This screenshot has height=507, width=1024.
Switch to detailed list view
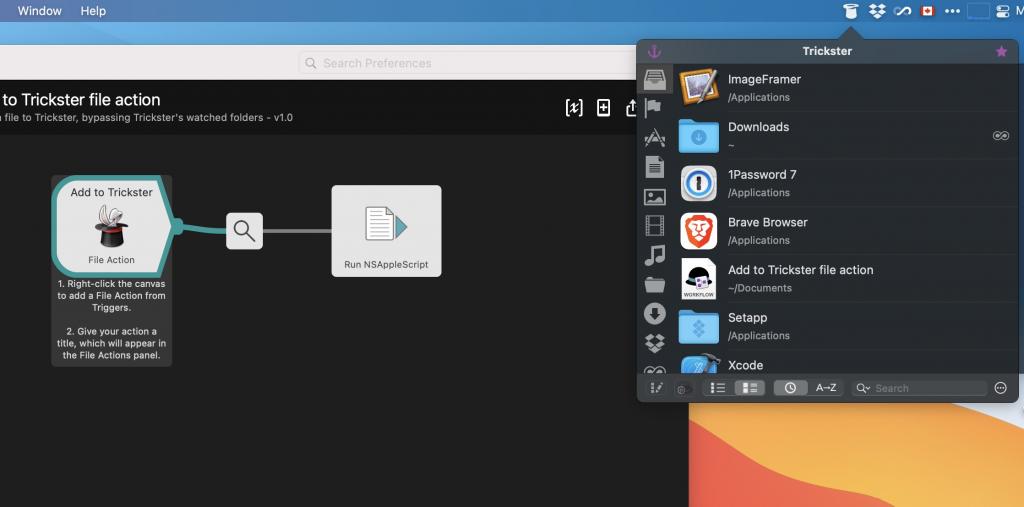coord(749,388)
